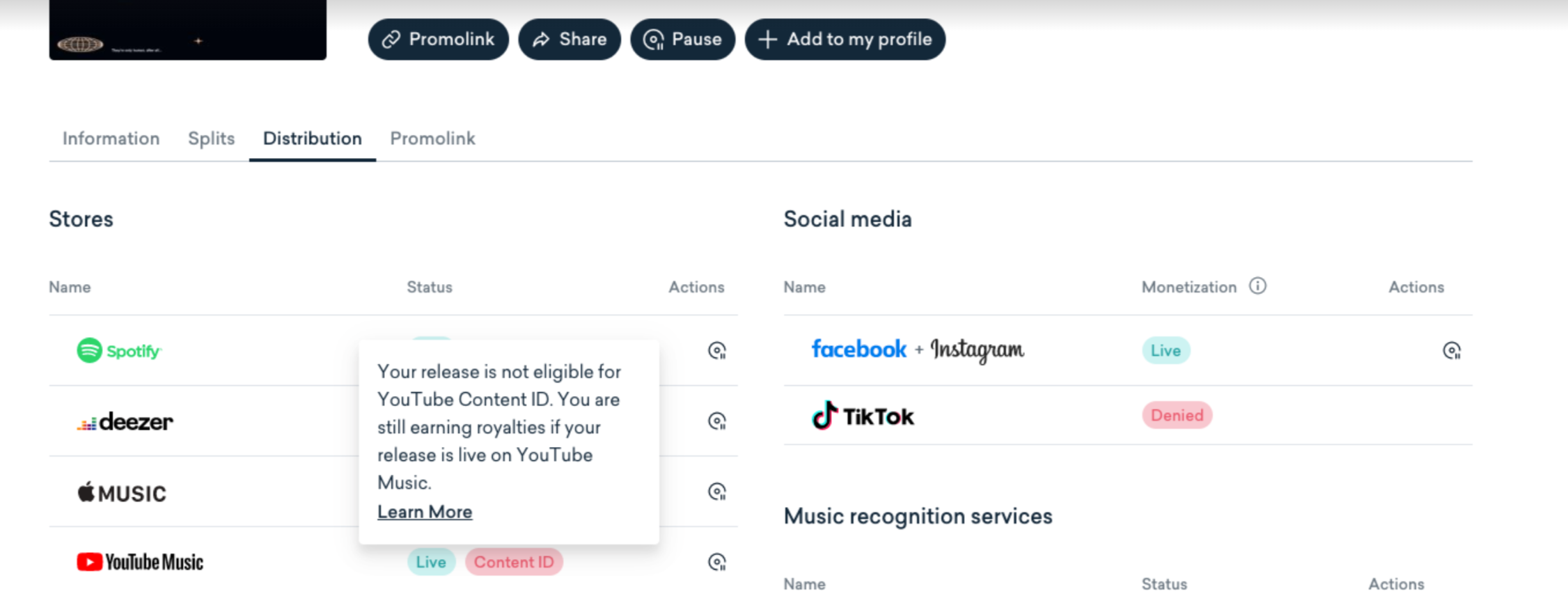Image resolution: width=1568 pixels, height=596 pixels.
Task: Select the Distribution tab
Action: tap(312, 139)
